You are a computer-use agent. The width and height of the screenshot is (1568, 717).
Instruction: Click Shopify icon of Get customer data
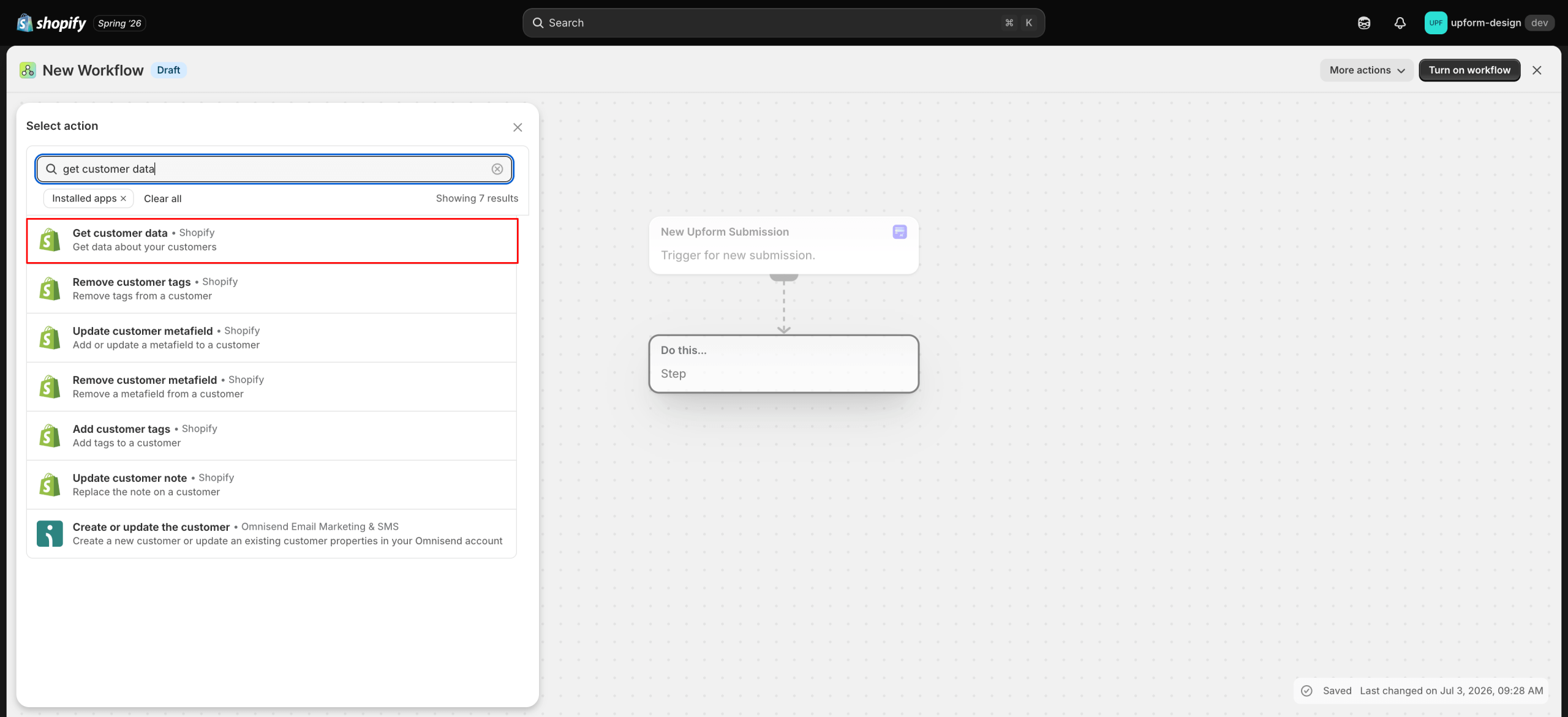pyautogui.click(x=50, y=239)
